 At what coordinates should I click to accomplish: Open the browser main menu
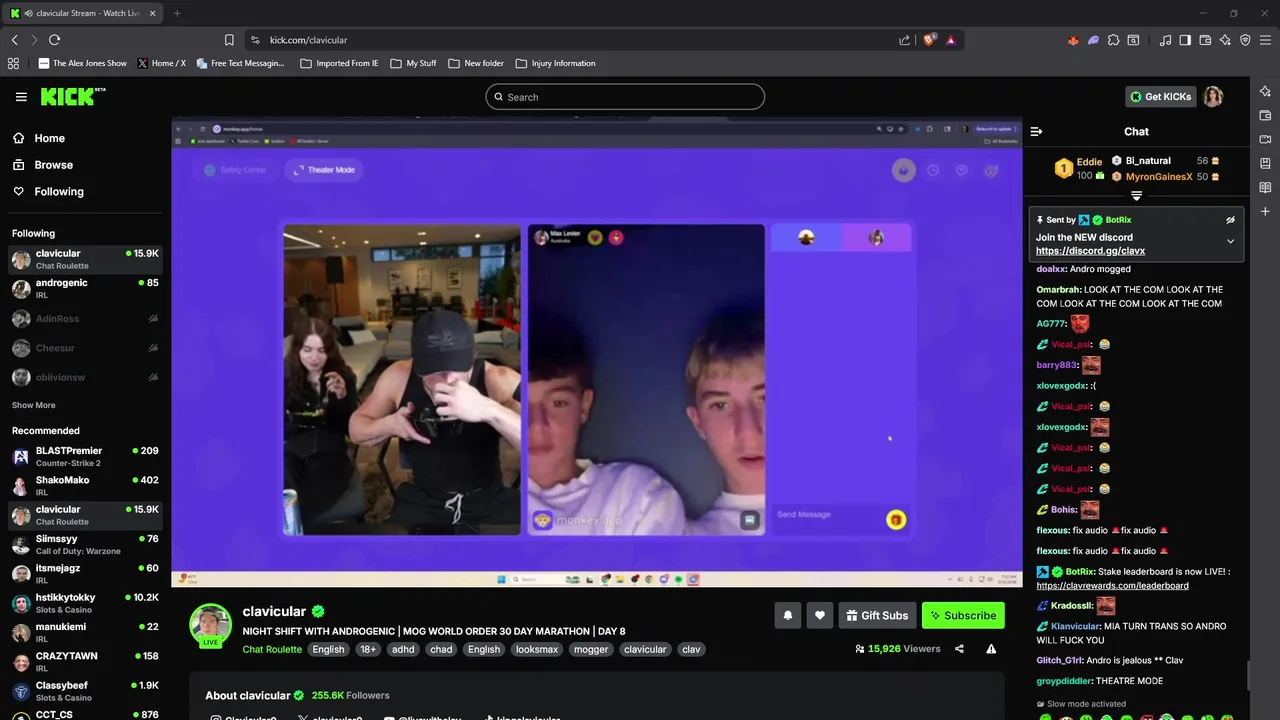1265,40
